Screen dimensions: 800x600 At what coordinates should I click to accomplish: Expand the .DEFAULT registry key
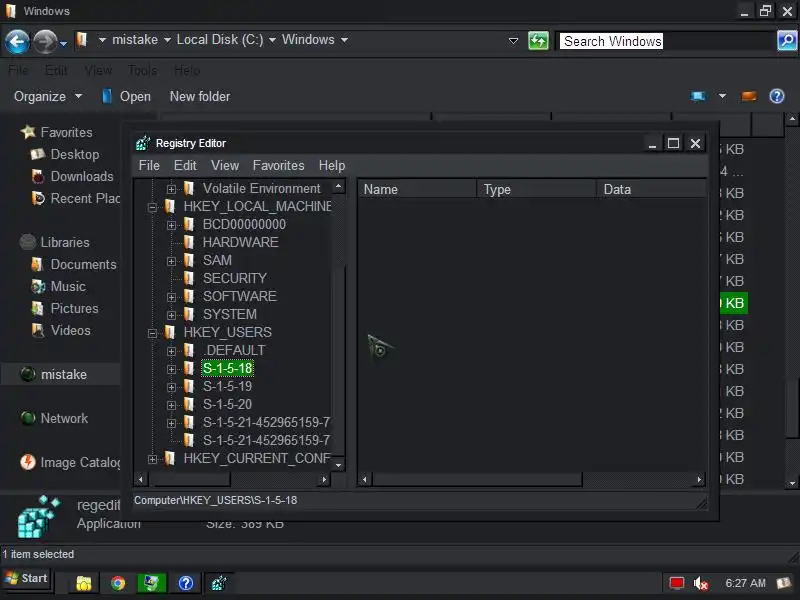tap(171, 351)
